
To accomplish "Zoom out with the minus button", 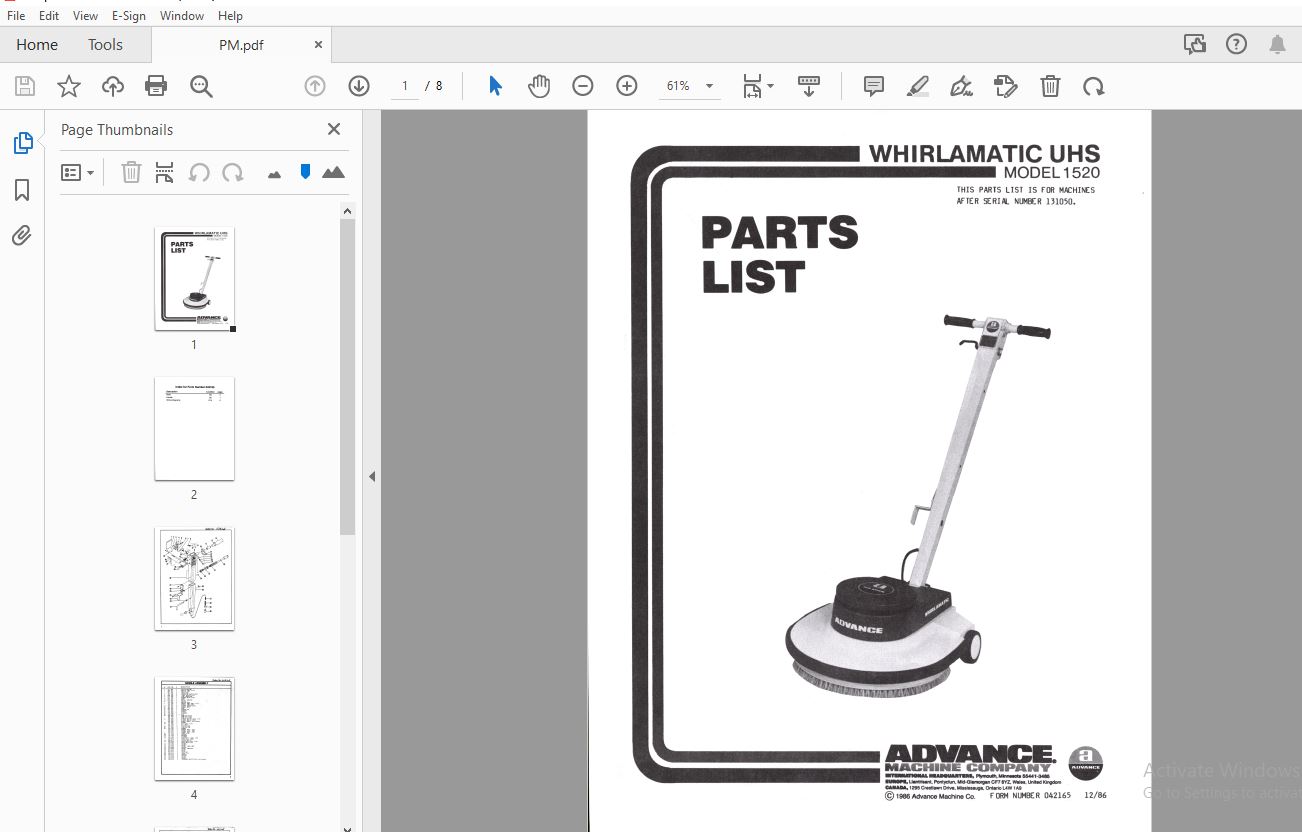I will click(583, 86).
